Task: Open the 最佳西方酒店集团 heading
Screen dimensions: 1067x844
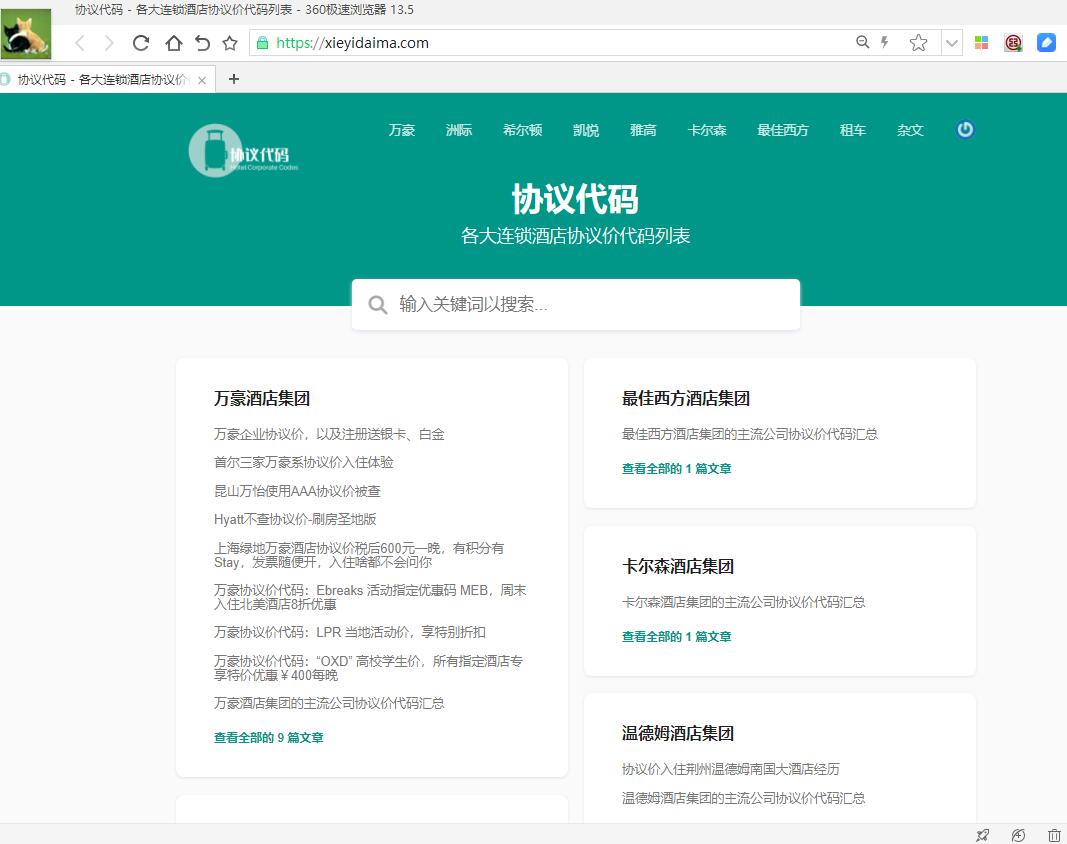Action: [686, 398]
